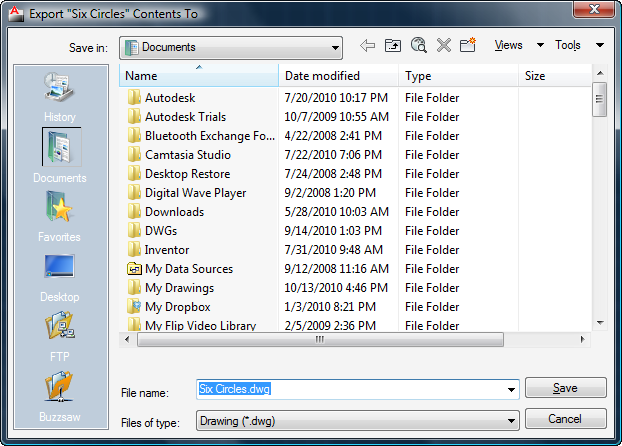Expand the Files of type dropdown
This screenshot has width=622, height=446.
[x=511, y=420]
